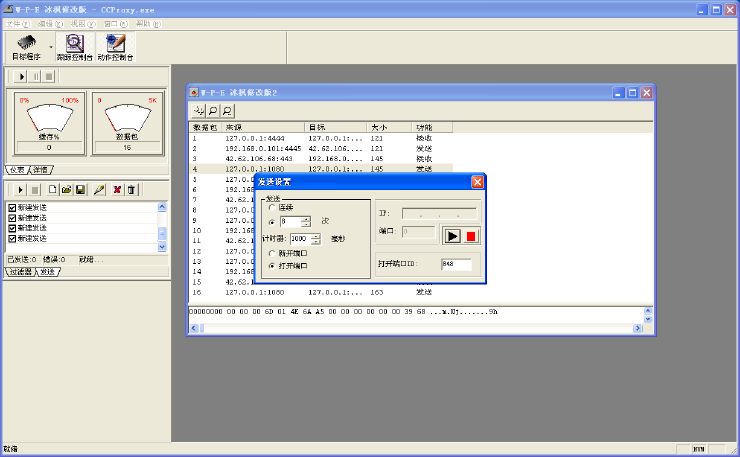Clear the send list with the trash icon
Screen dimensions: 740x457
tap(131, 190)
